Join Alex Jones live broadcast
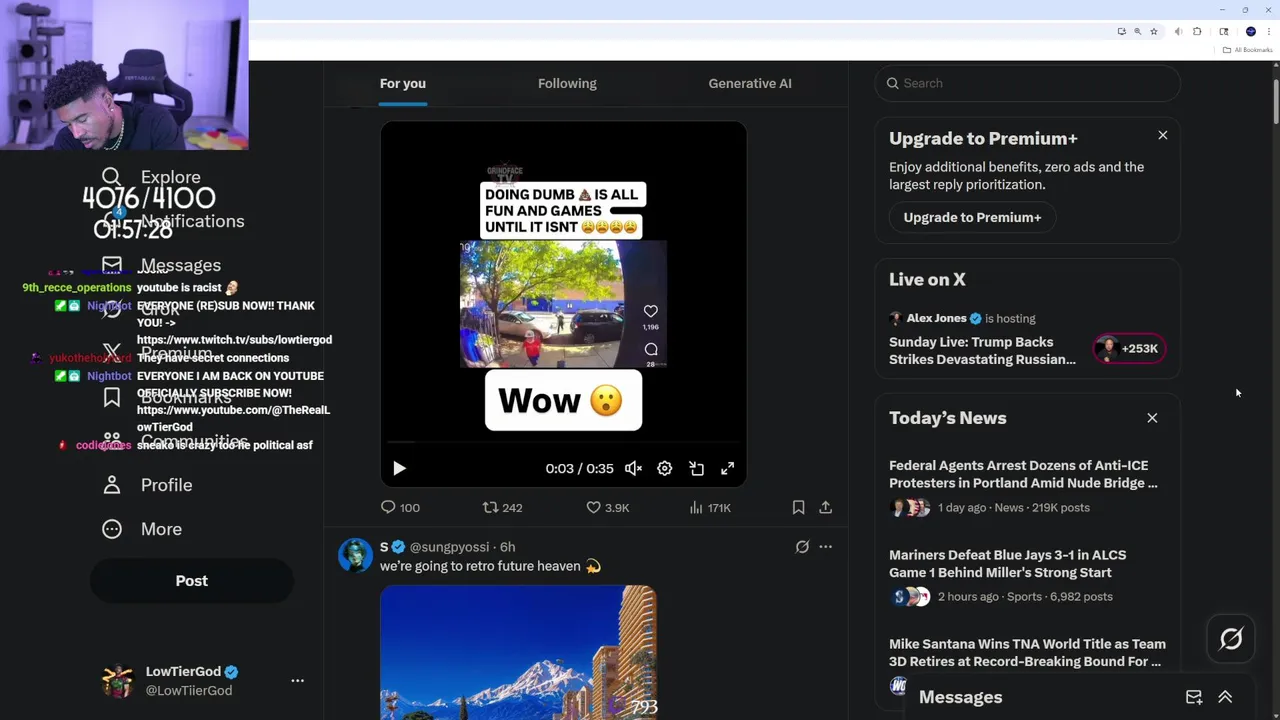The height and width of the screenshot is (720, 1280). click(982, 350)
